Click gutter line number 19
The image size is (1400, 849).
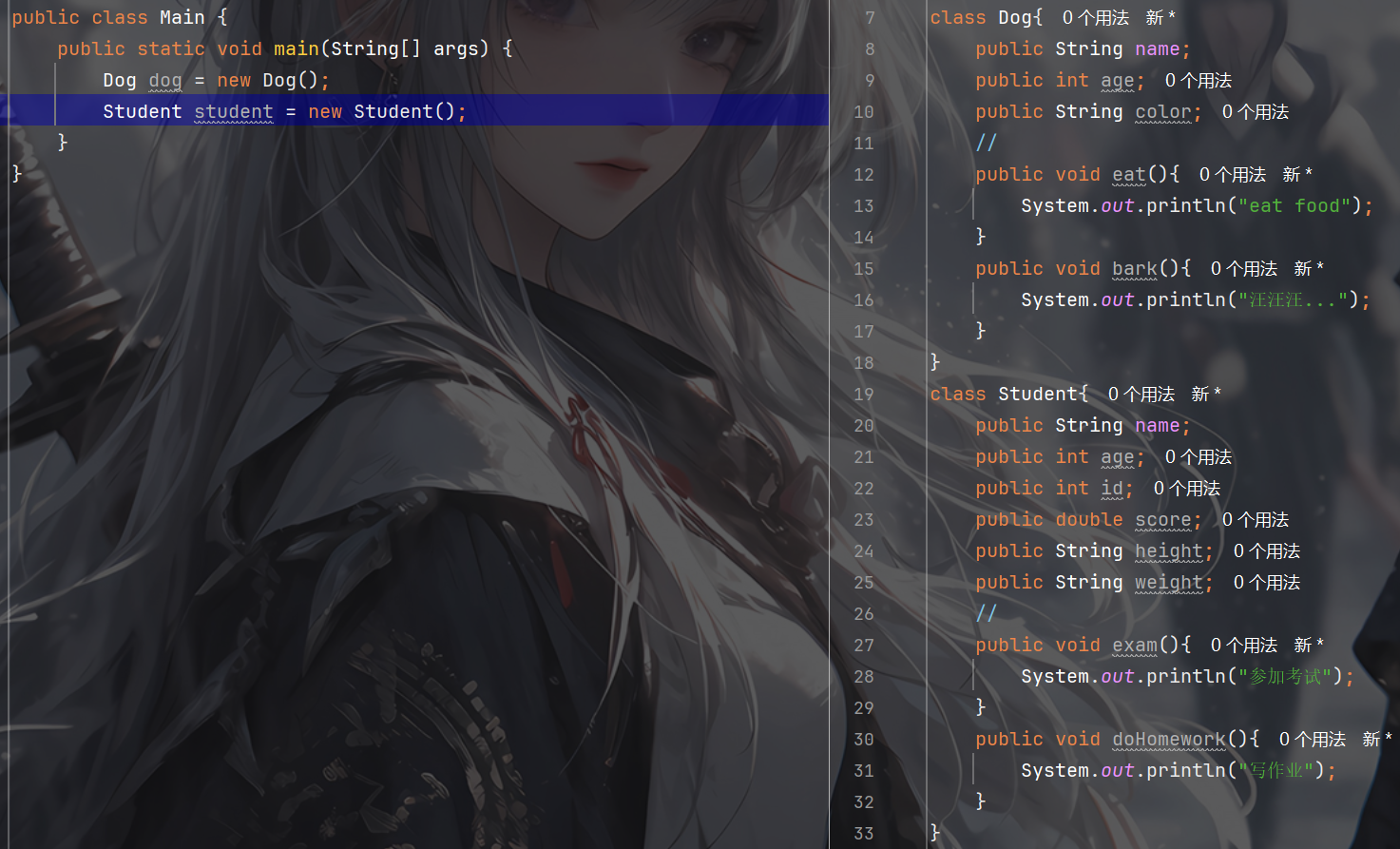point(863,394)
